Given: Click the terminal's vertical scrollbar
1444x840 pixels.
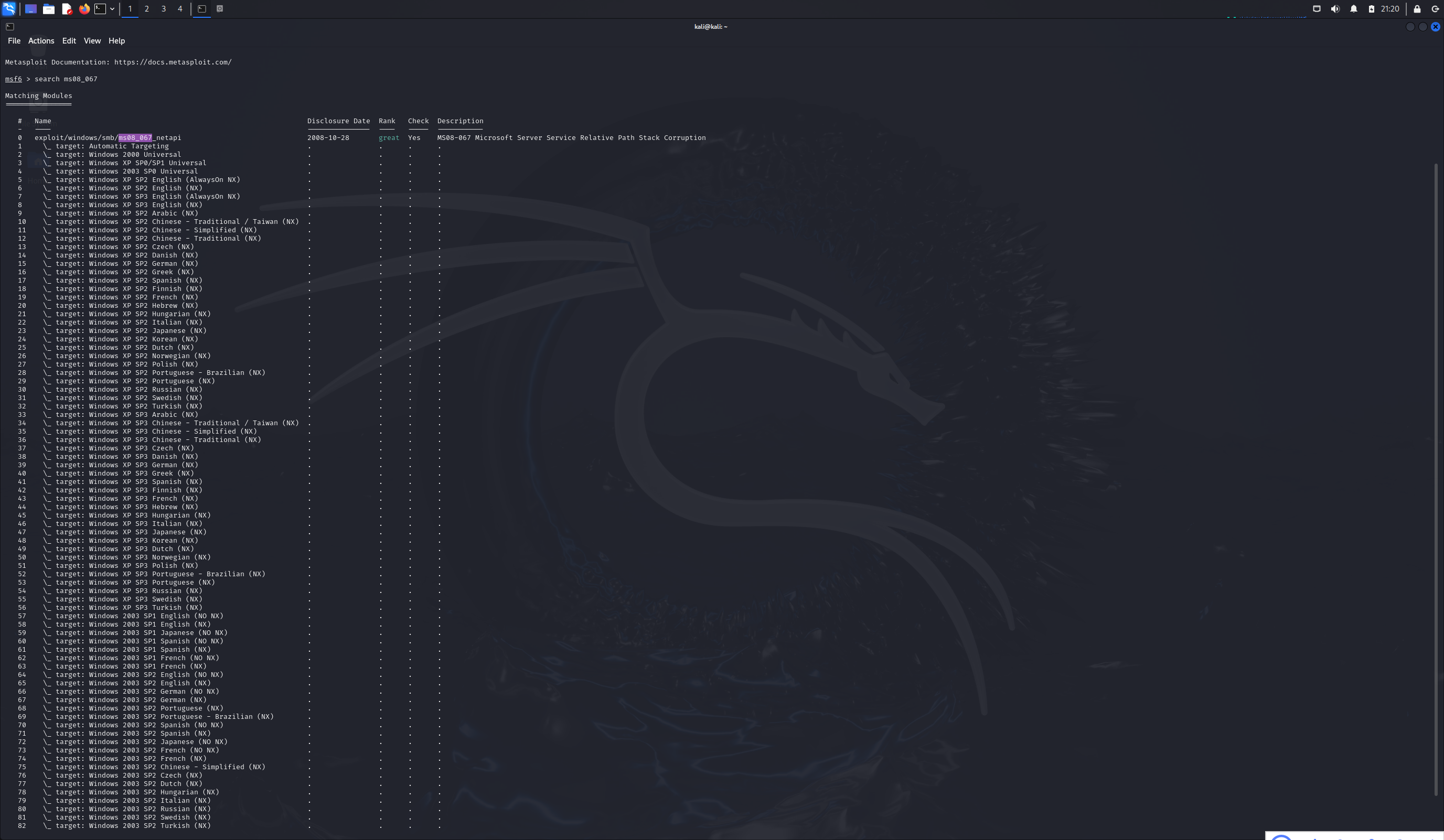Looking at the screenshot, I should [x=1436, y=480].
